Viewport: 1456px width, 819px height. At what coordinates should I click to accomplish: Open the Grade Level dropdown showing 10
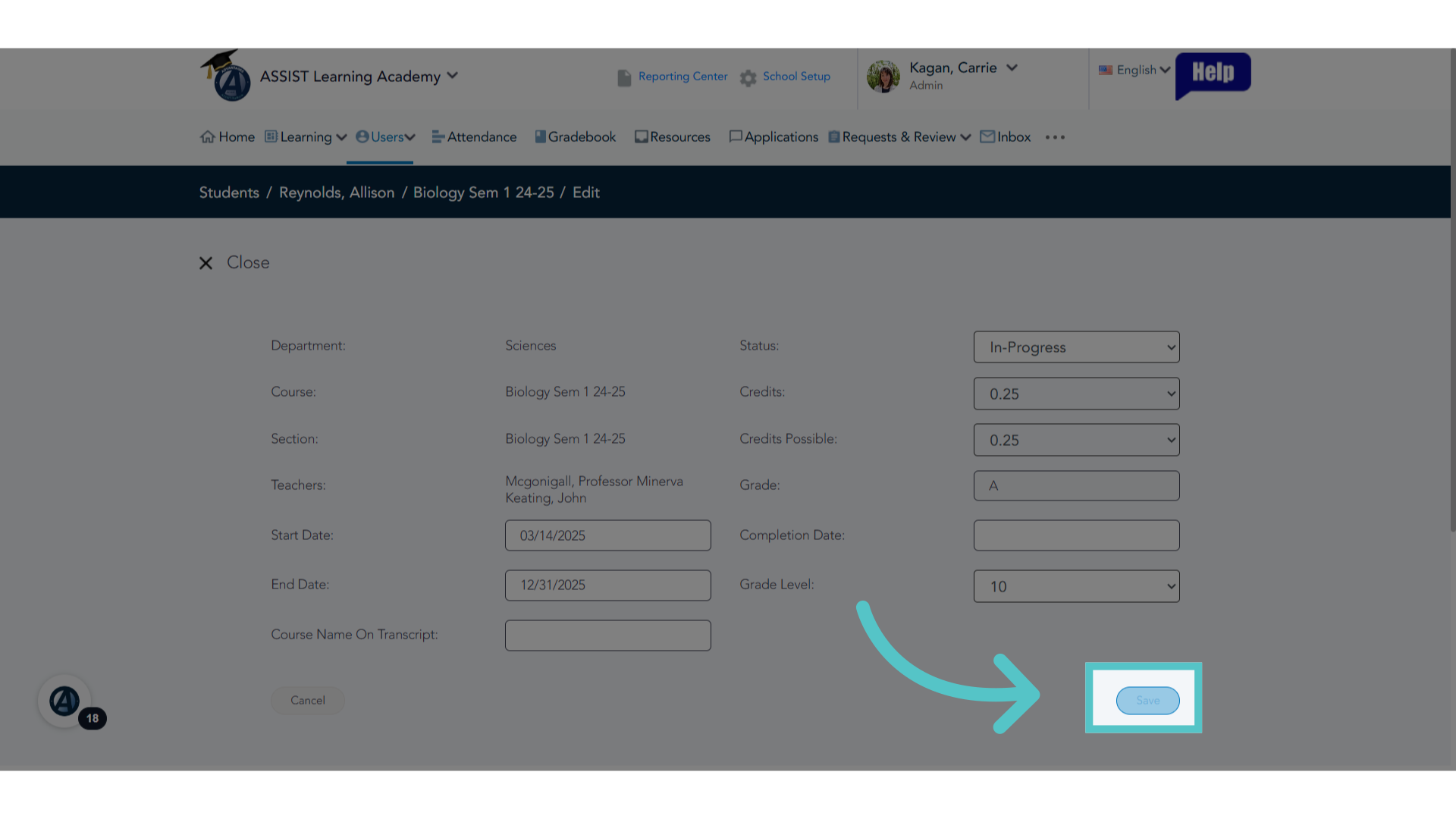(x=1076, y=586)
